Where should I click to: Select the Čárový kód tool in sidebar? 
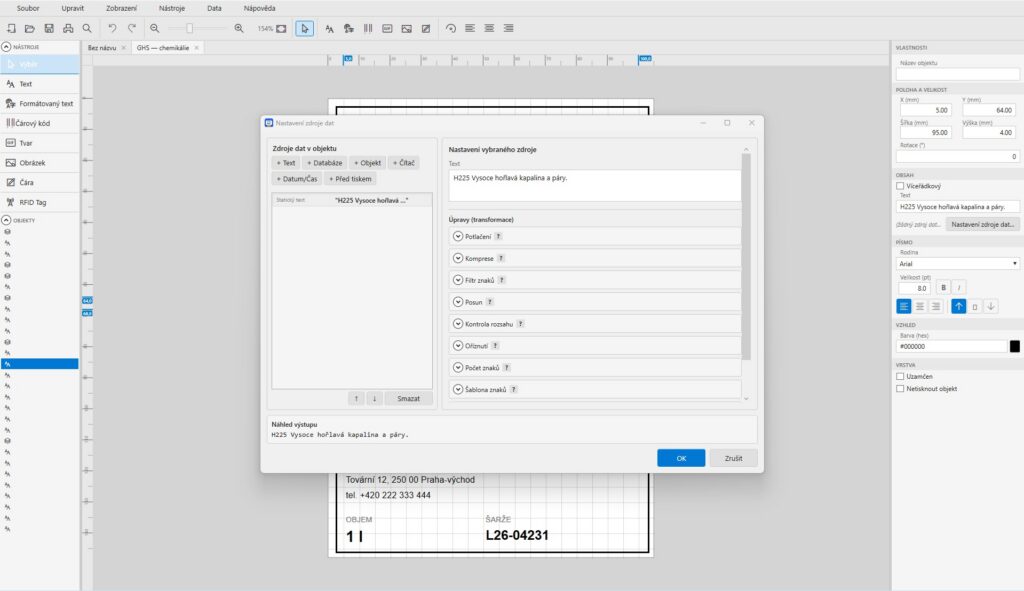tap(39, 123)
